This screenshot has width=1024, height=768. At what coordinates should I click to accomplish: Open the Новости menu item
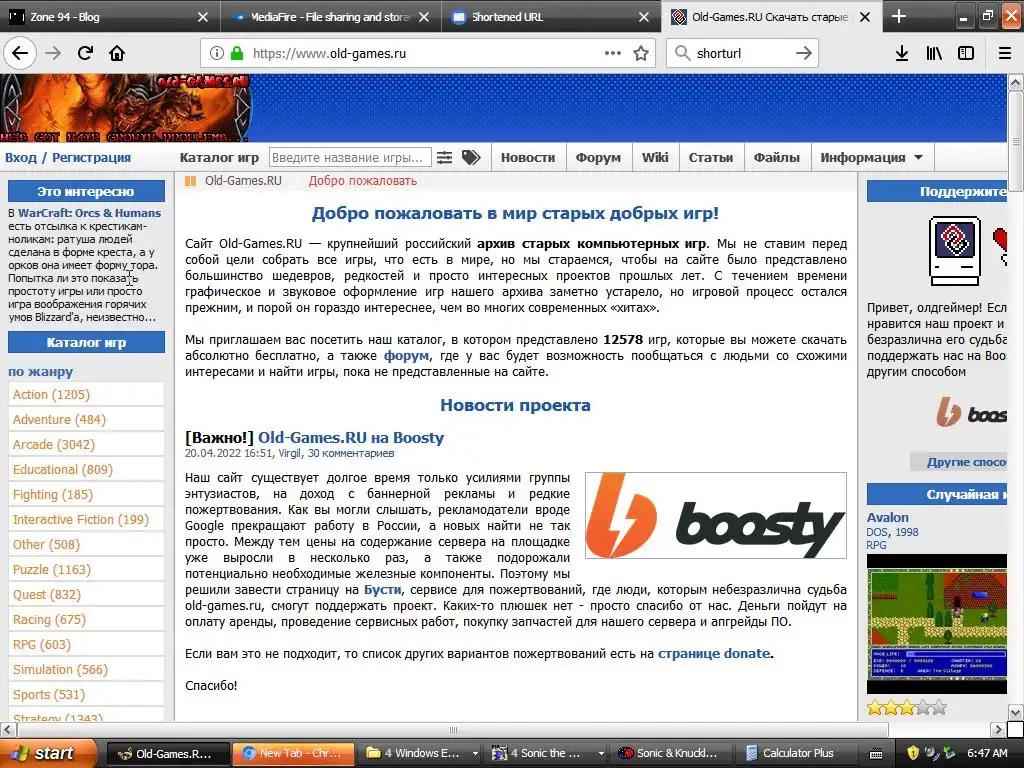528,157
